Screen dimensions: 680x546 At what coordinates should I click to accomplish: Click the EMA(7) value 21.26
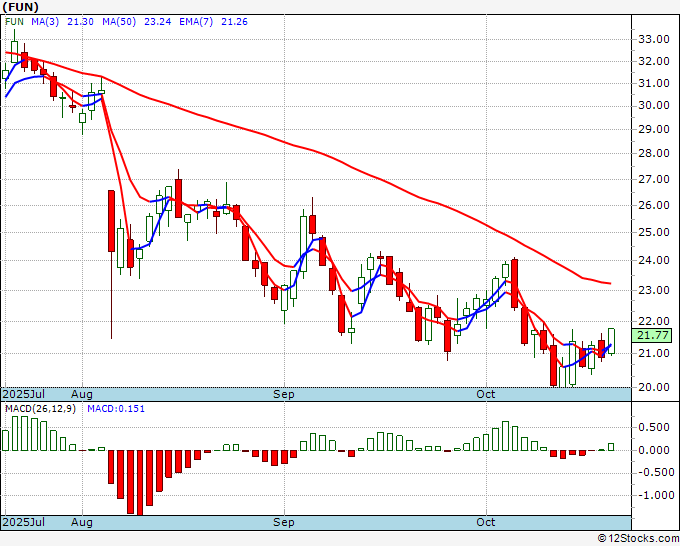pyautogui.click(x=234, y=22)
